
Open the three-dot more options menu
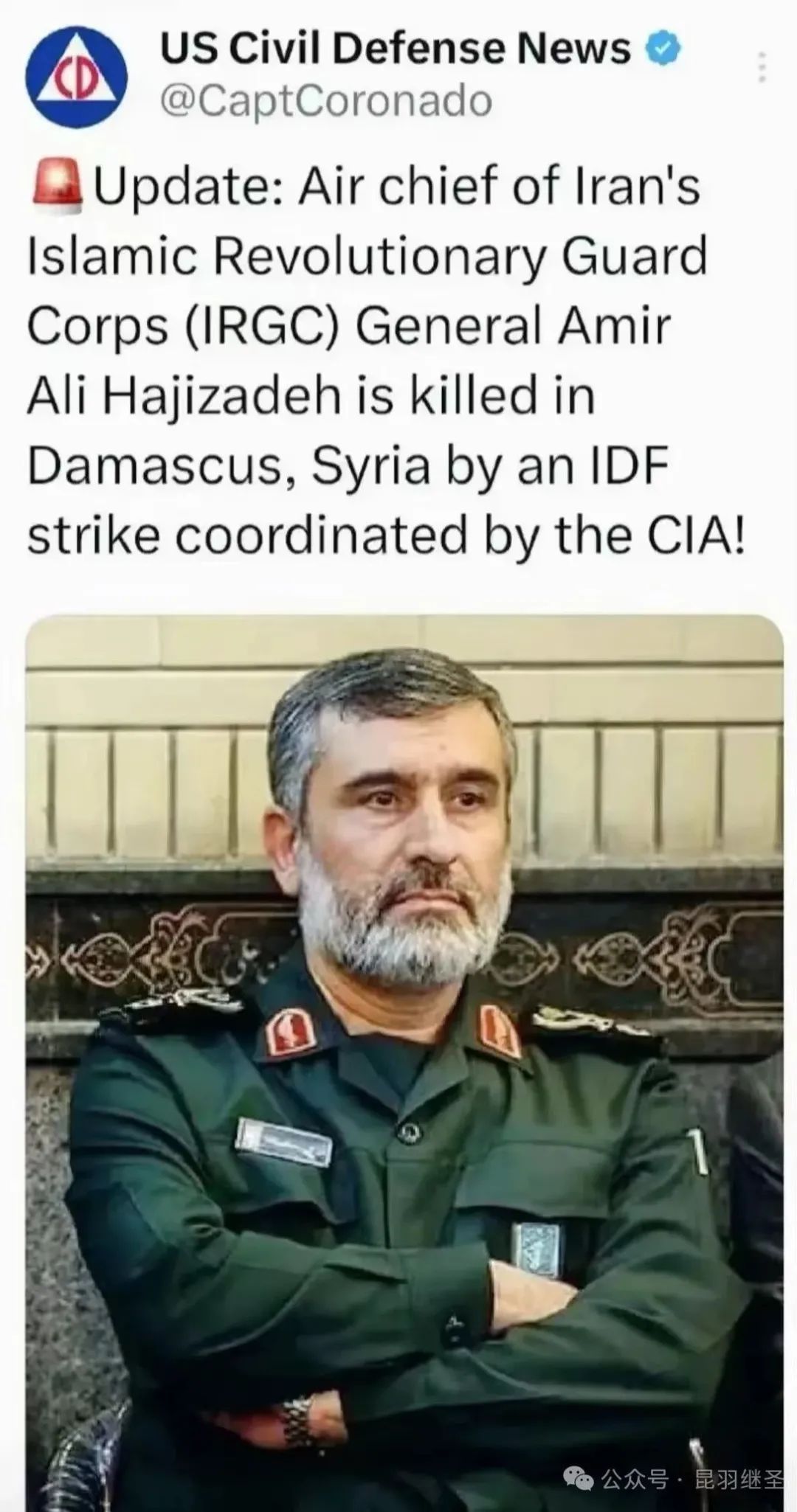point(762,67)
